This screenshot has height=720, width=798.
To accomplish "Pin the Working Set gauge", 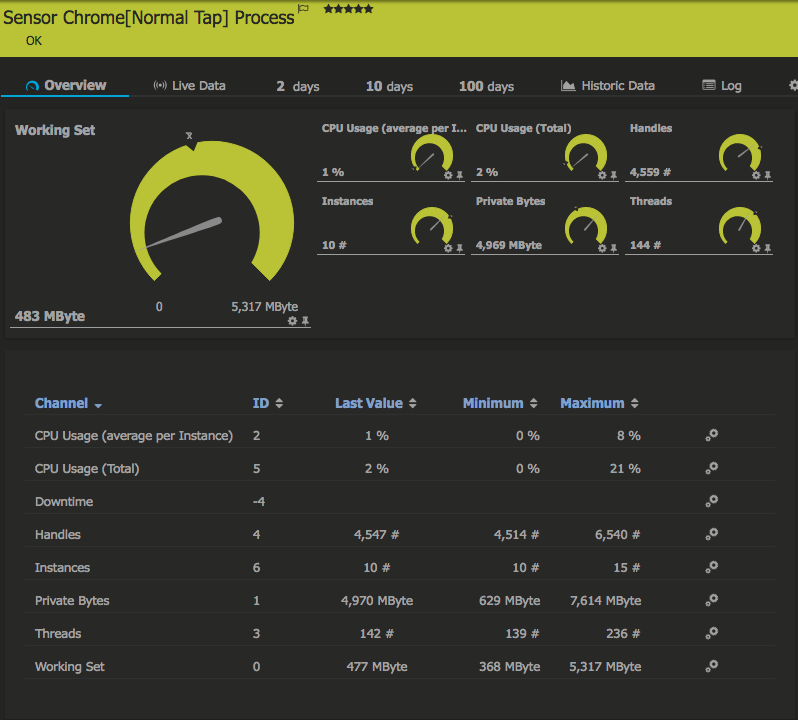I will pyautogui.click(x=305, y=321).
